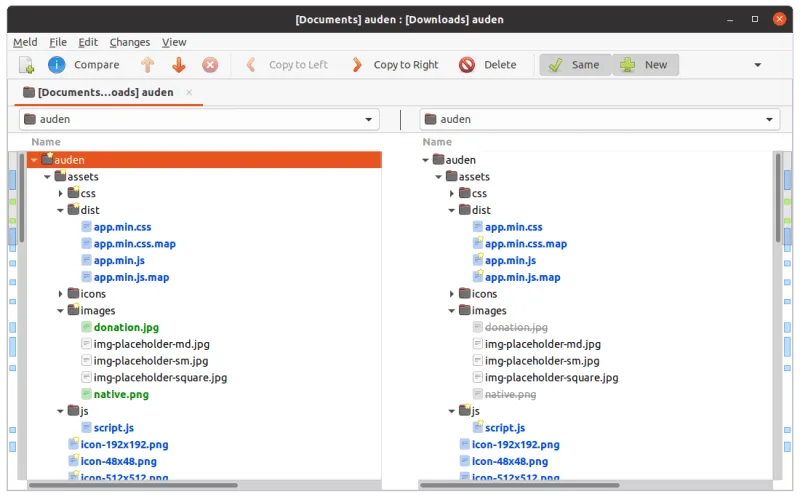Click the red Delete prohibition icon
800x497 pixels.
[467, 65]
